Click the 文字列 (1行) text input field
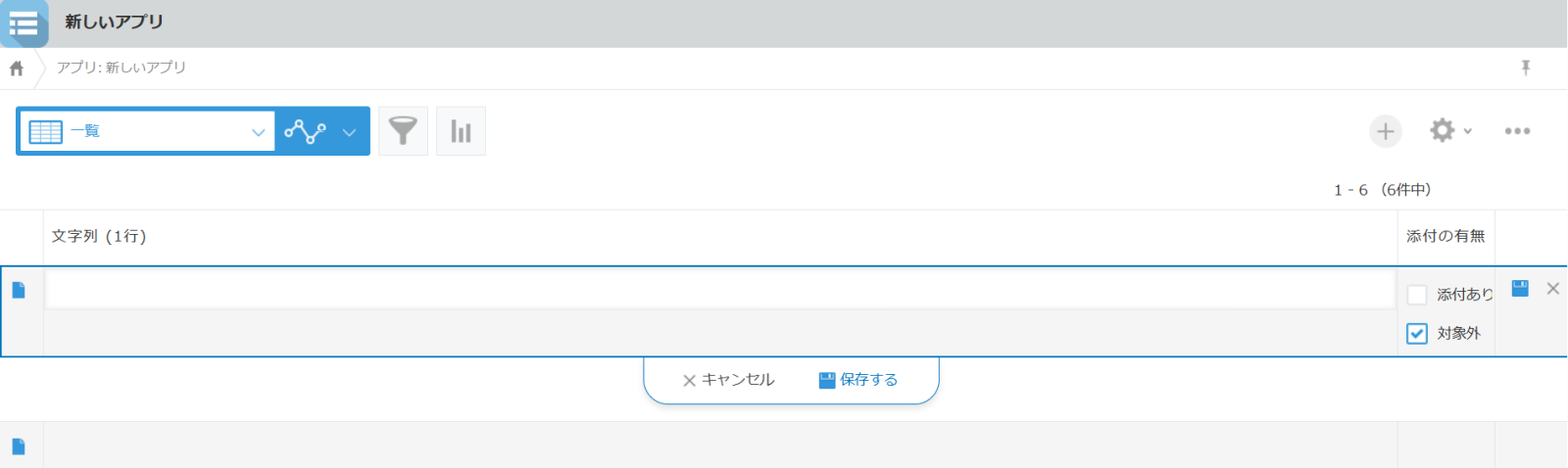The height and width of the screenshot is (468, 1568). point(720,290)
